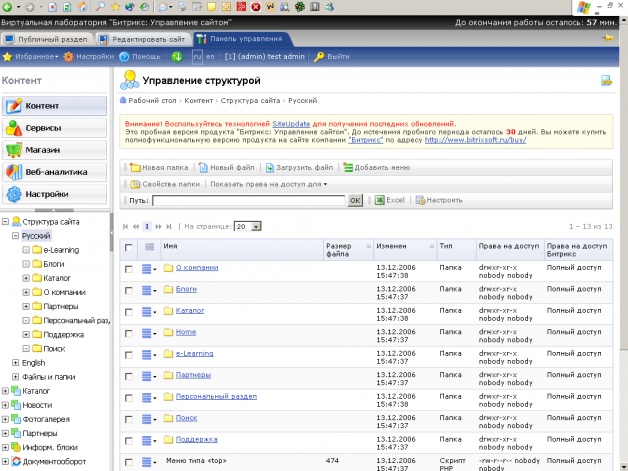
Task: Tick the checkbox for the 'О компании' row
Action: click(128, 268)
